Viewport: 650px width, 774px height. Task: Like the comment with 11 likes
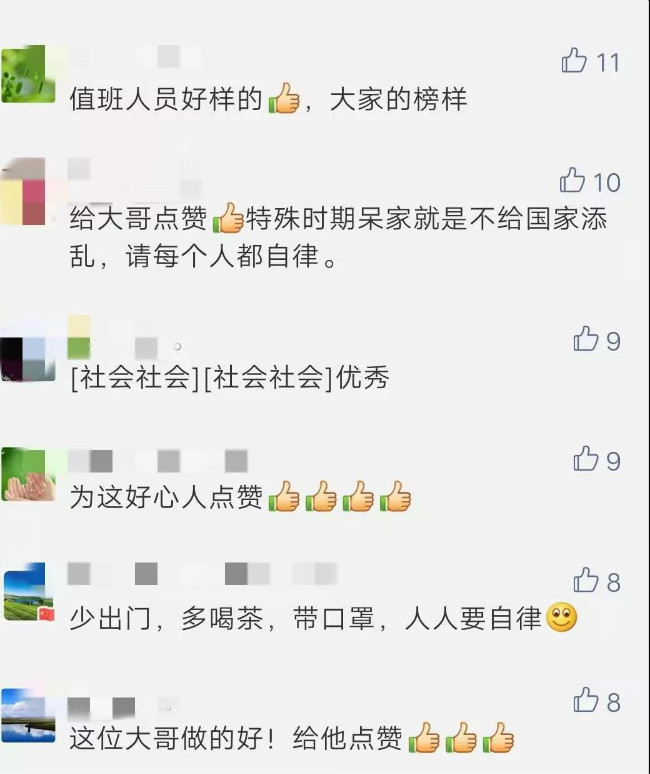pos(574,61)
